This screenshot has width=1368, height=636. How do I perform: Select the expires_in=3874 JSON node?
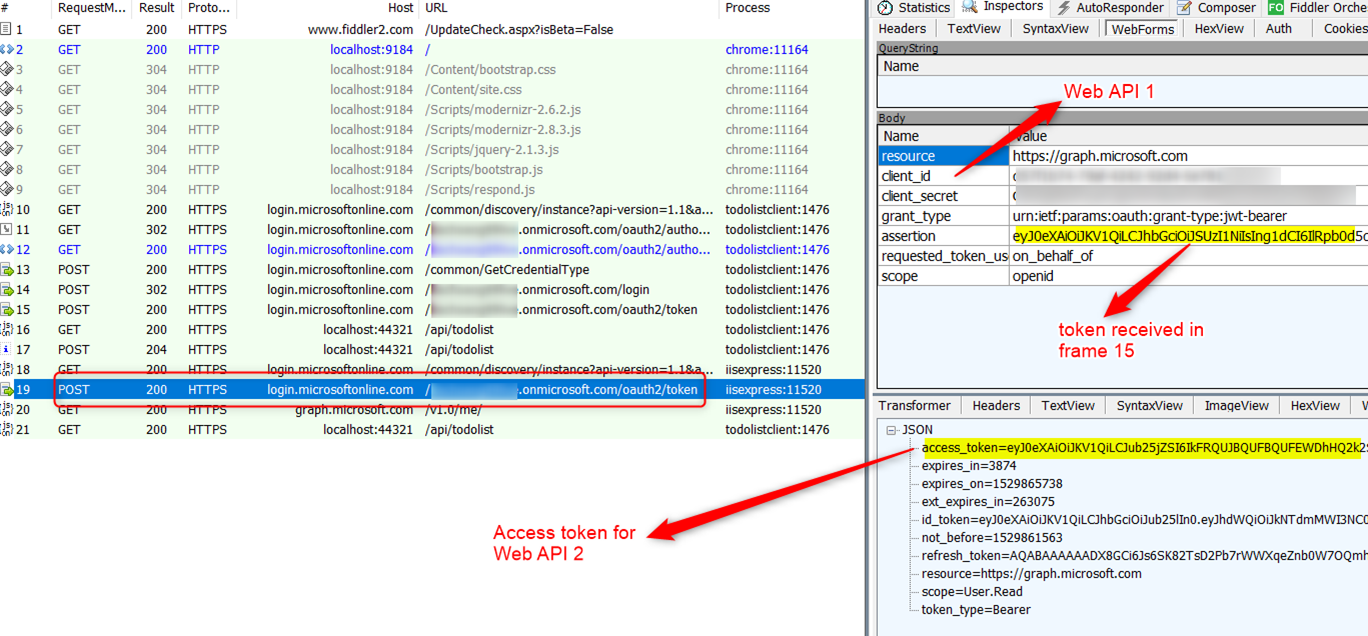(969, 466)
